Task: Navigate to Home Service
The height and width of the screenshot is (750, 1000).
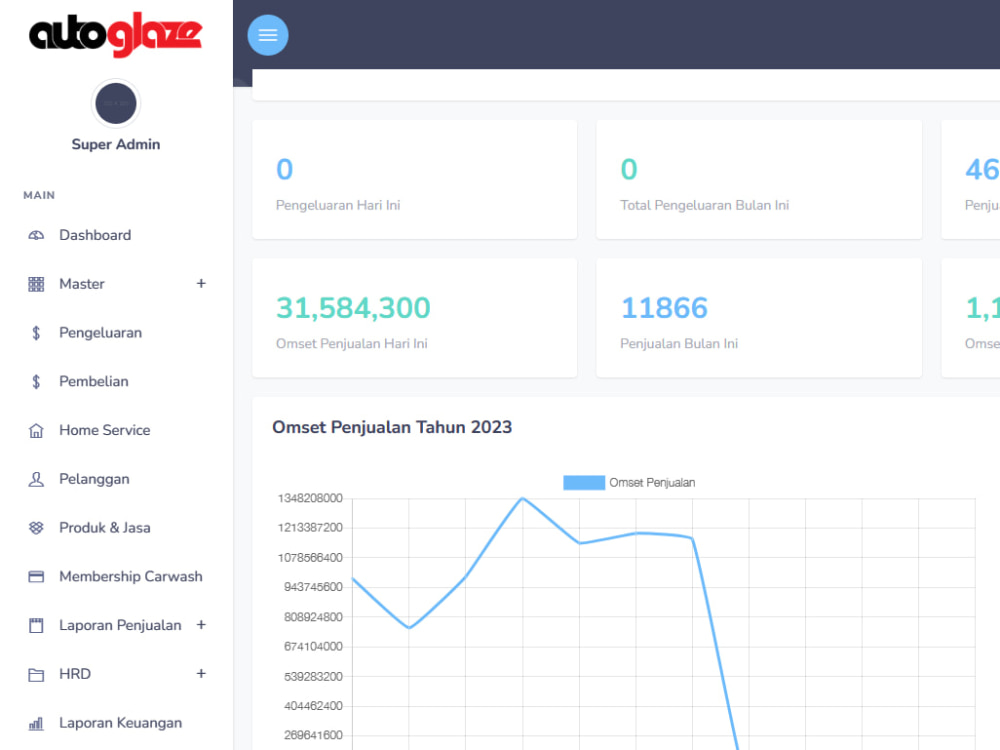Action: tap(105, 430)
